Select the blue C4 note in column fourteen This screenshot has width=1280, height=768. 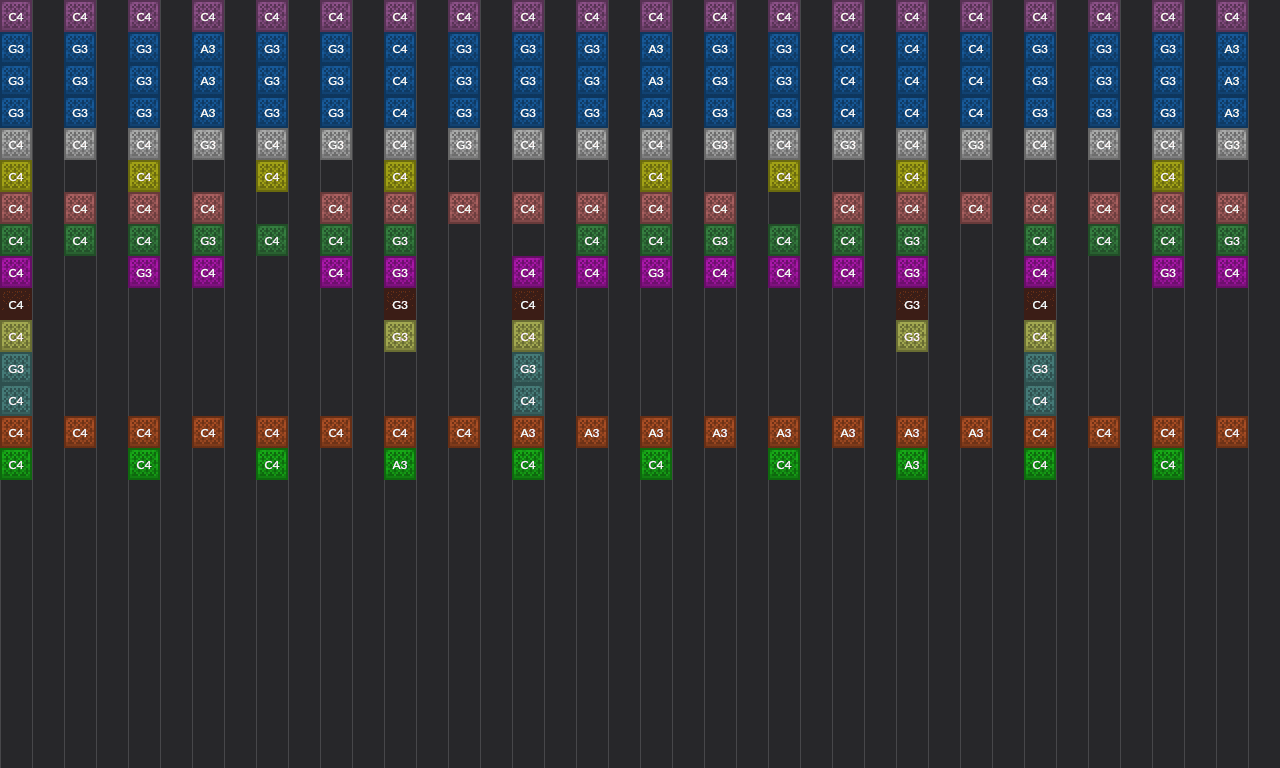tap(848, 49)
